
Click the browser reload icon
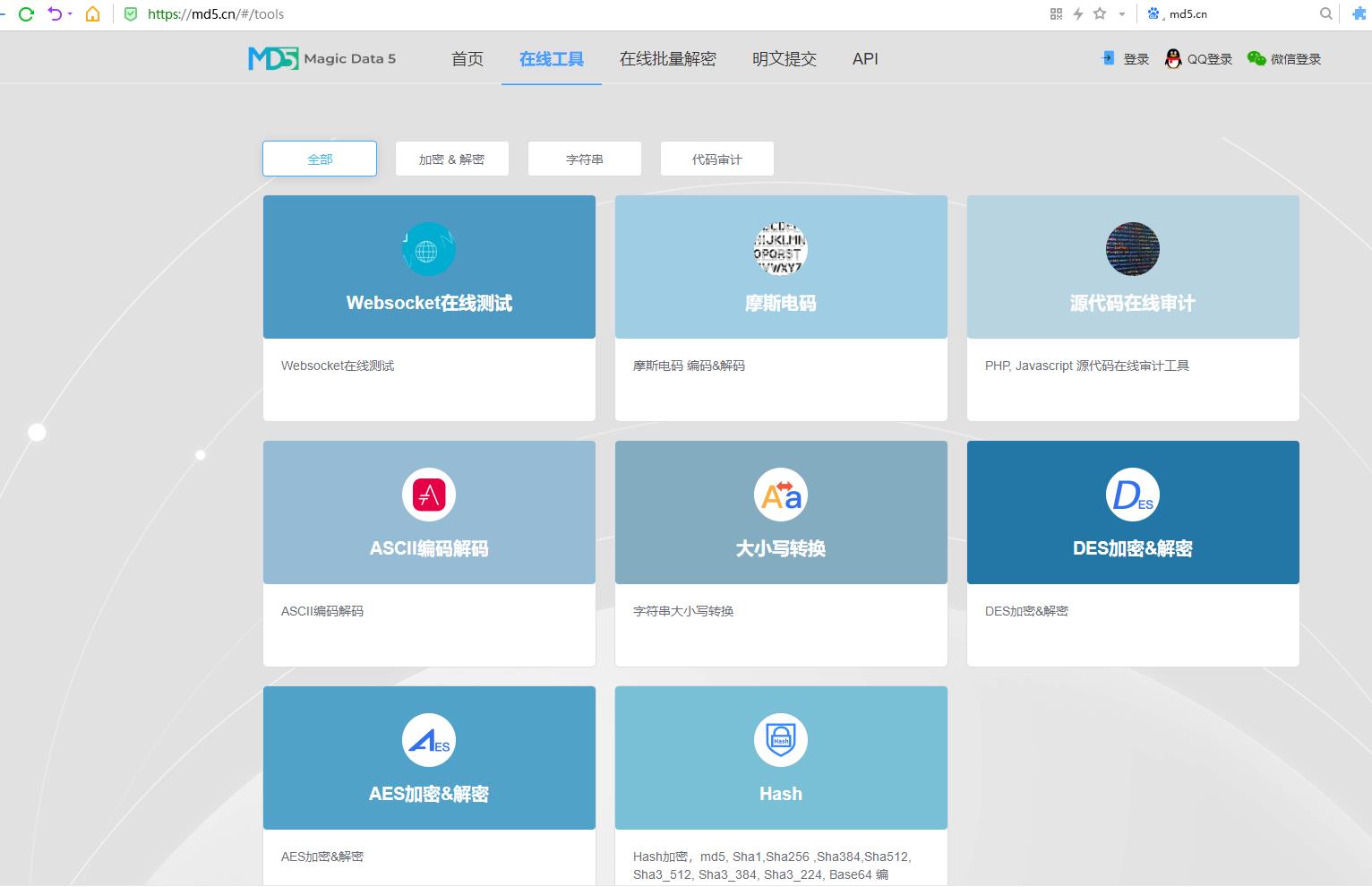point(26,13)
